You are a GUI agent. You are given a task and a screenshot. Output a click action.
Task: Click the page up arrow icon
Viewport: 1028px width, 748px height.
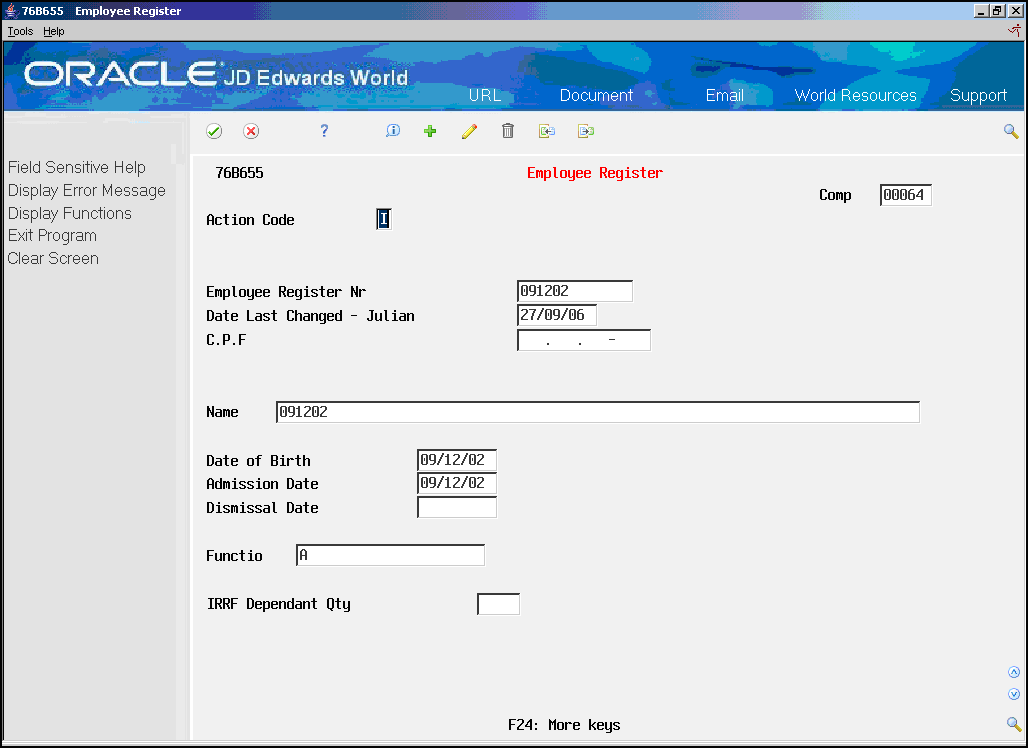tap(1014, 672)
